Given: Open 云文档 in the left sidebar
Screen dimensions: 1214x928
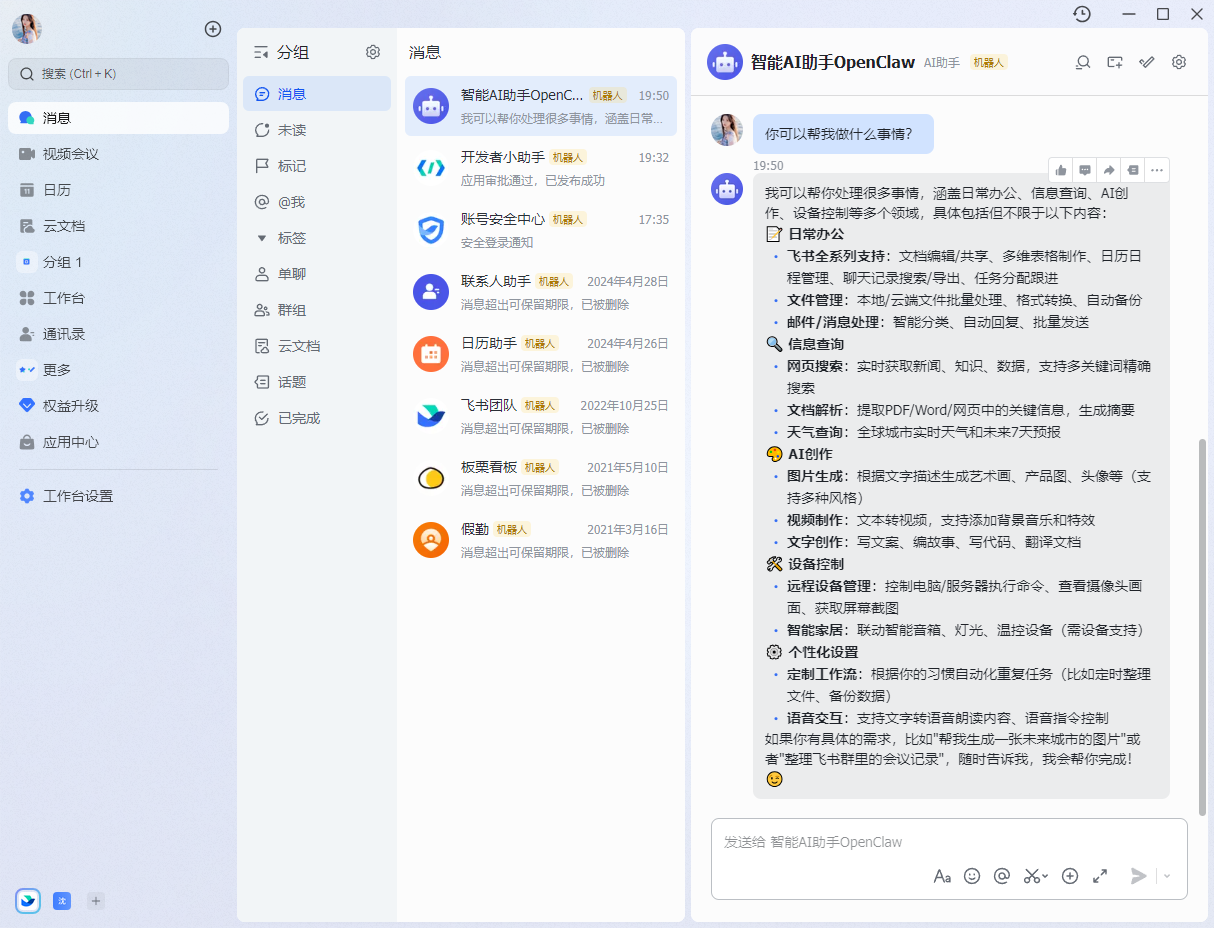Looking at the screenshot, I should (118, 226).
